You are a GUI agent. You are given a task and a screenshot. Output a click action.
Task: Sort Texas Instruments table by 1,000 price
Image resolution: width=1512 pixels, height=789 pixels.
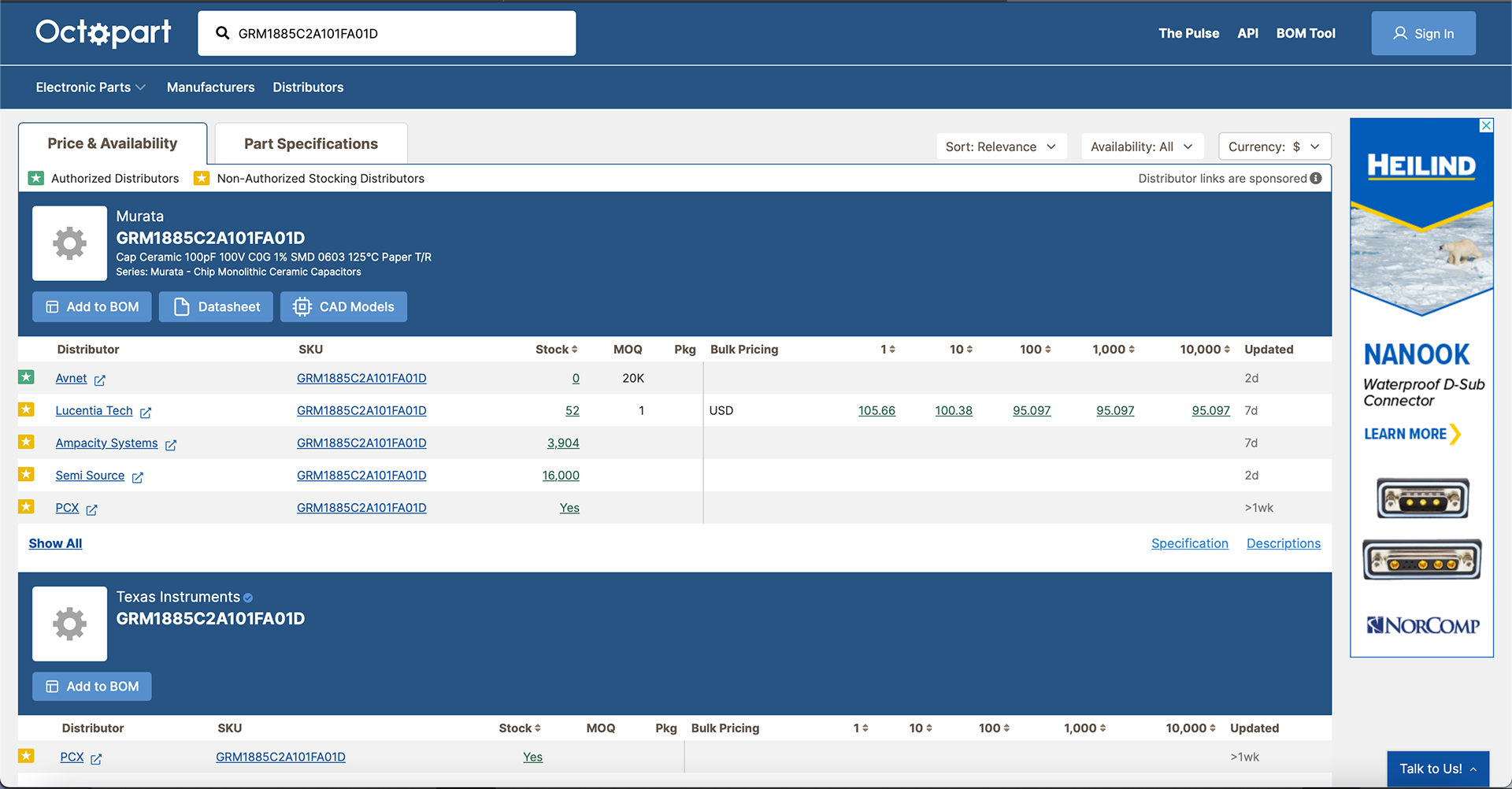pos(1102,728)
